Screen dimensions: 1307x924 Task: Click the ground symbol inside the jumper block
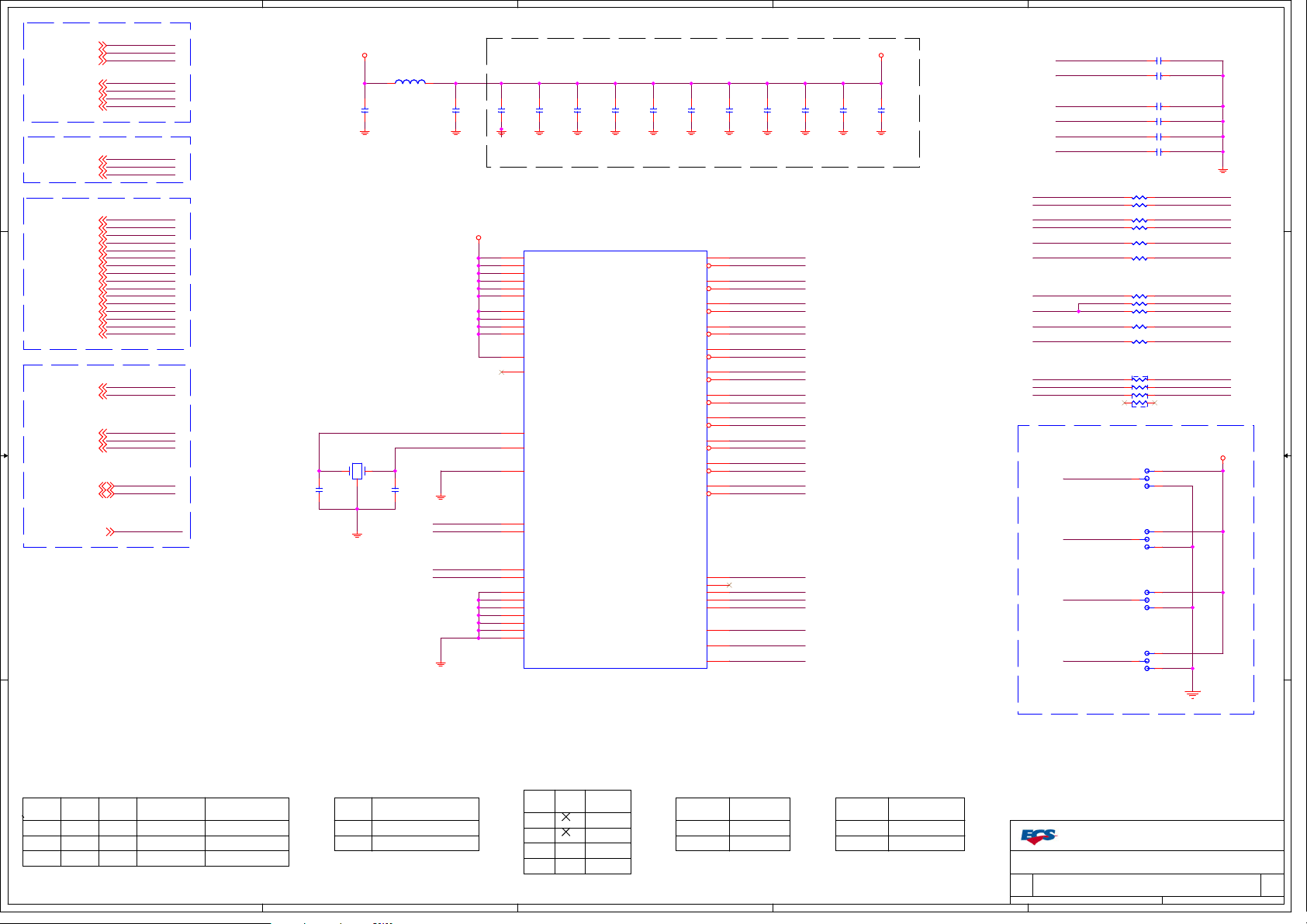1192,694
